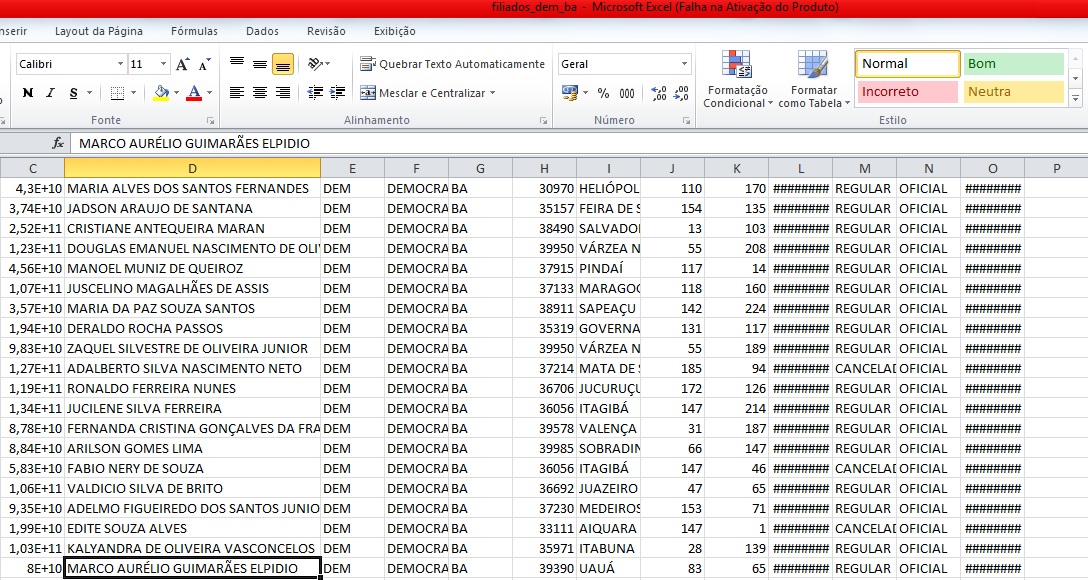Screen dimensions: 1088x580
Task: Apply the red font color
Action: [x=194, y=93]
